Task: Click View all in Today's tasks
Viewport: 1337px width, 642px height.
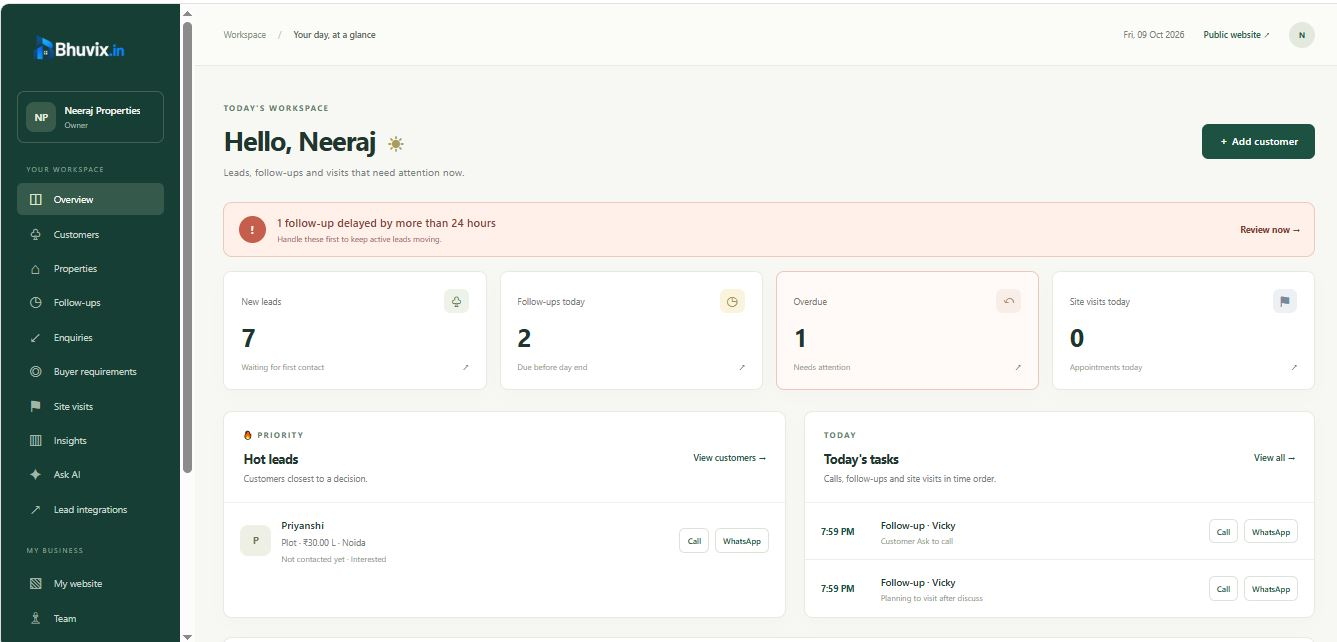Action: coord(1275,458)
